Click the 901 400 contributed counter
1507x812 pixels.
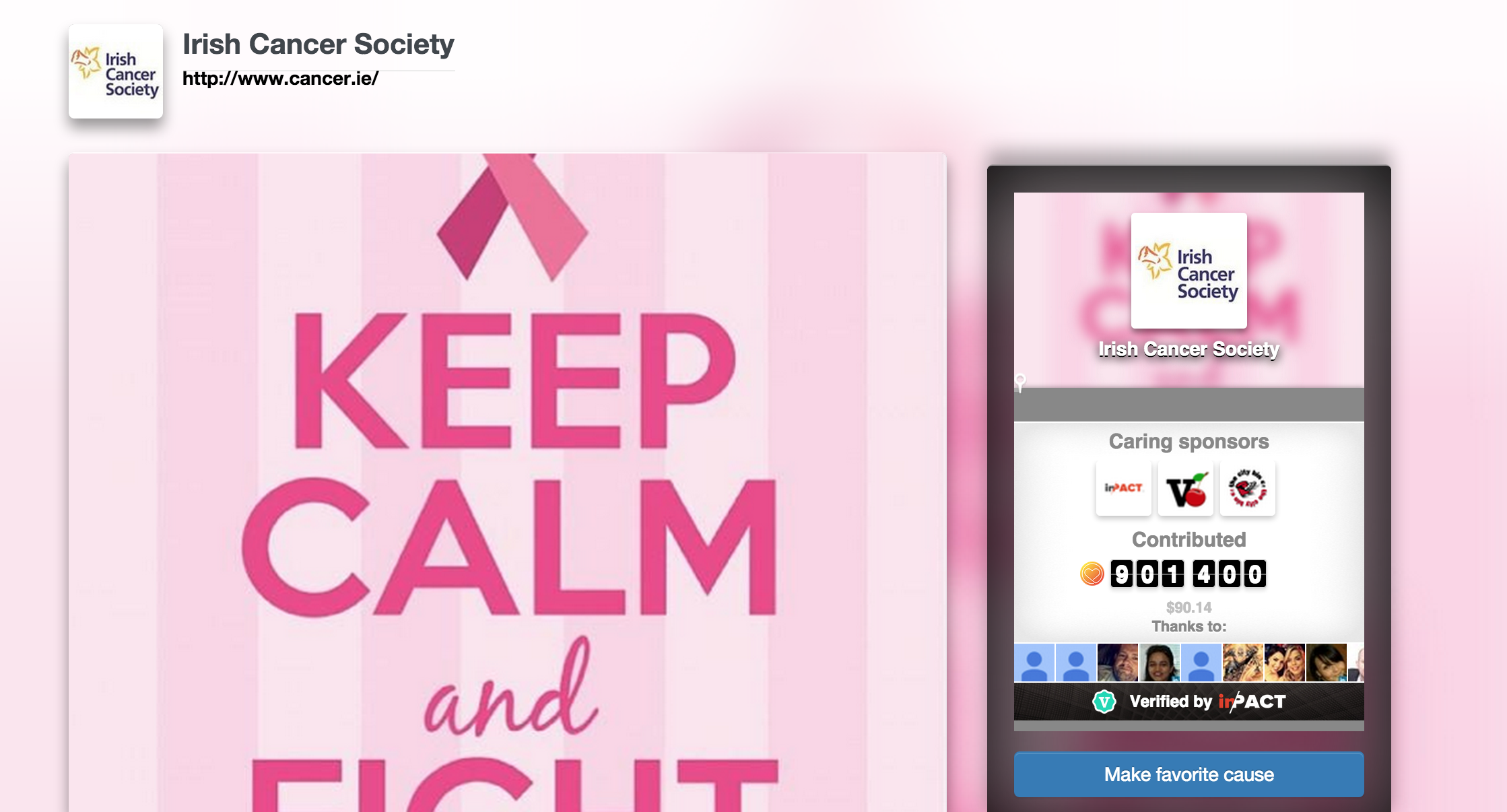coord(1188,574)
